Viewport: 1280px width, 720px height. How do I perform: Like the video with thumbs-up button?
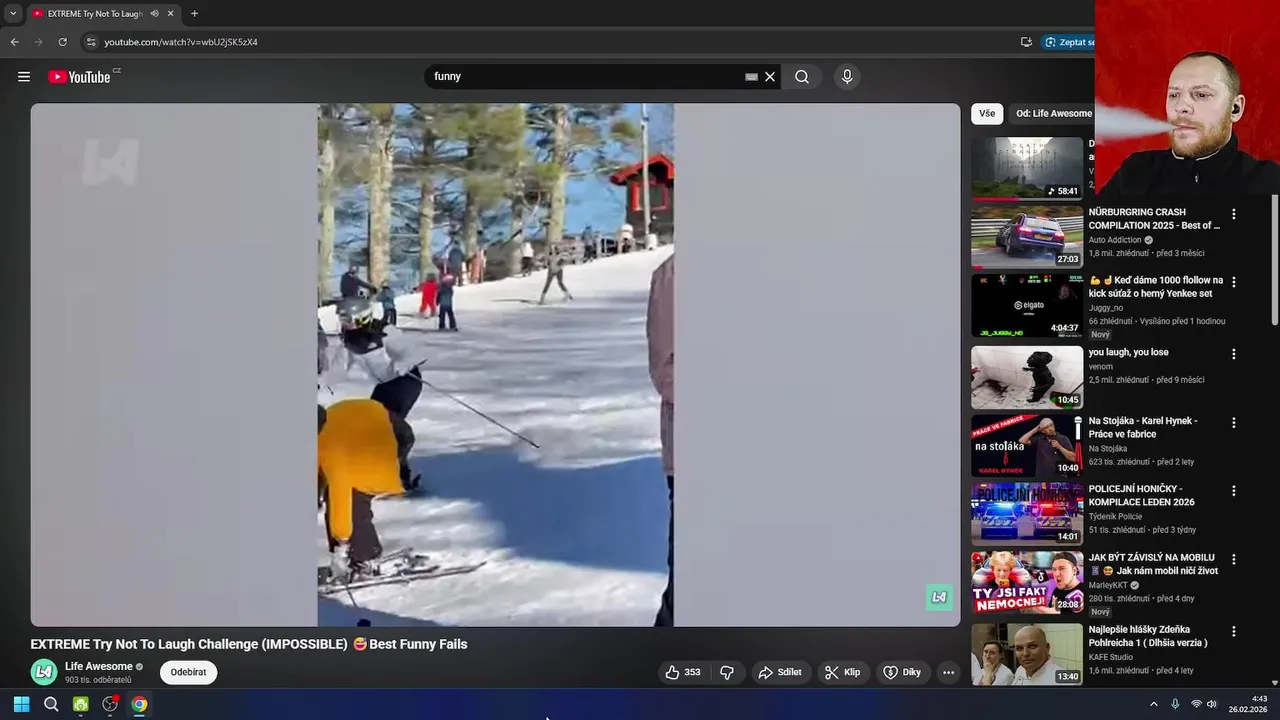click(683, 672)
